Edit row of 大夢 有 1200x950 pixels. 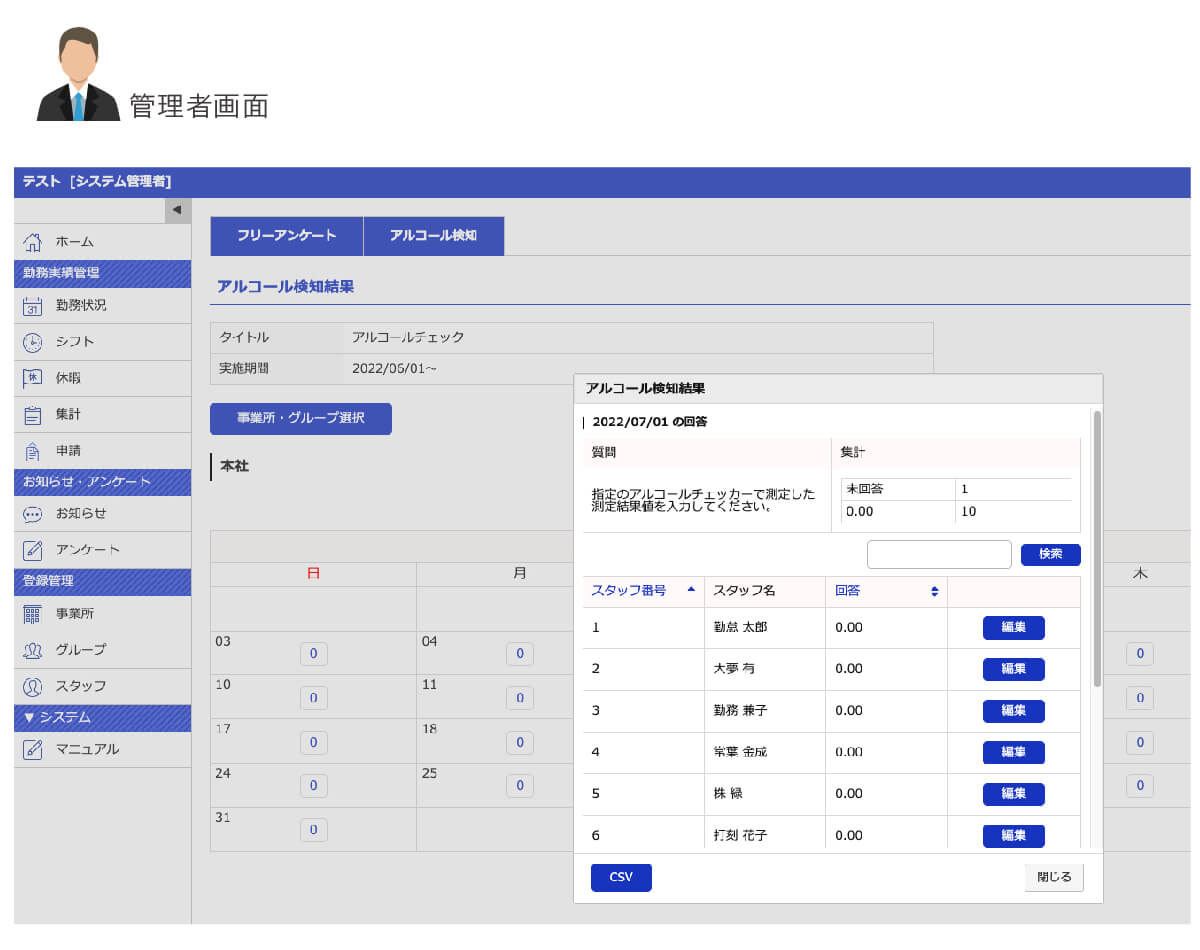point(1014,669)
